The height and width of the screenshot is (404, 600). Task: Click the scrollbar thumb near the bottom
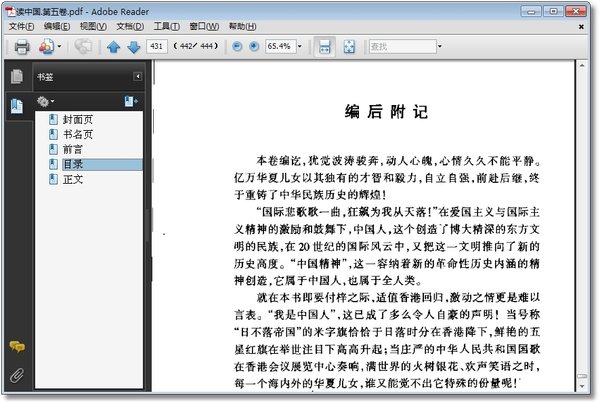pyautogui.click(x=582, y=376)
